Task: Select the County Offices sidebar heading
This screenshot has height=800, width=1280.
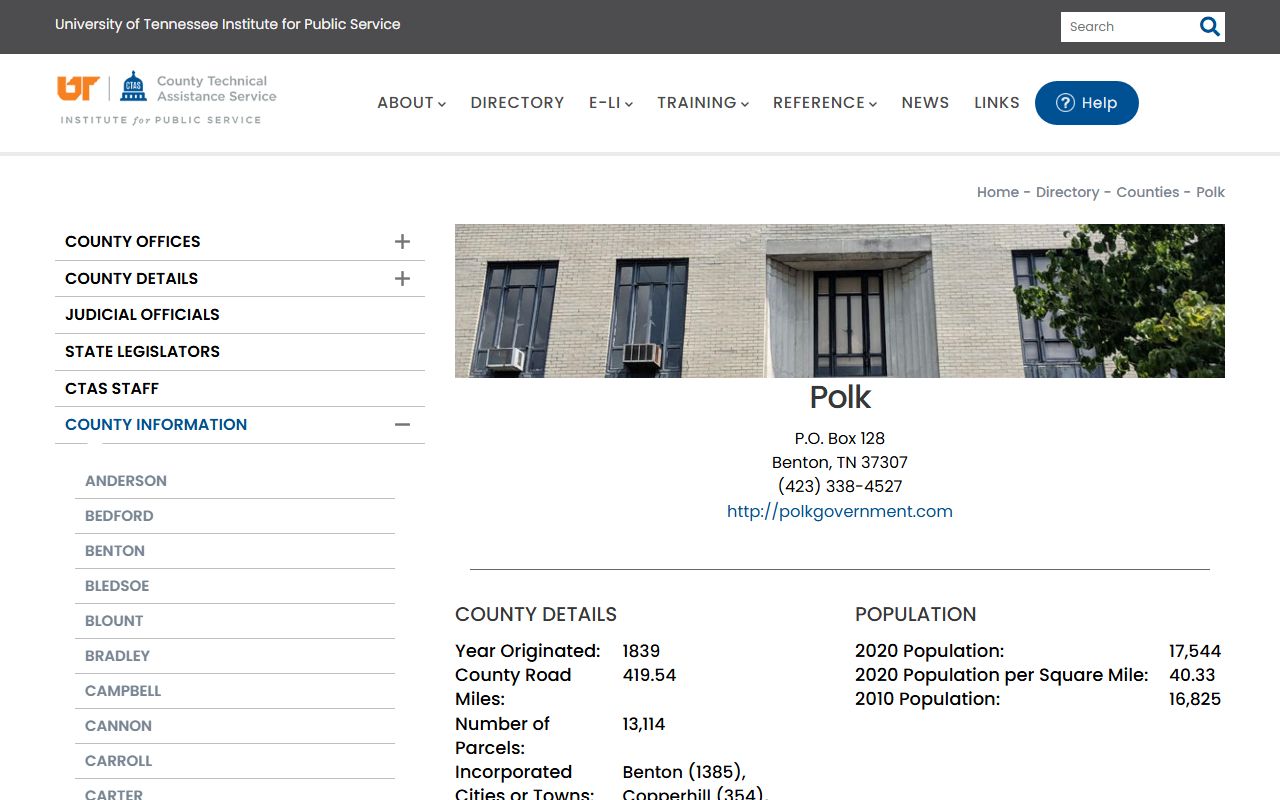Action: [x=133, y=242]
